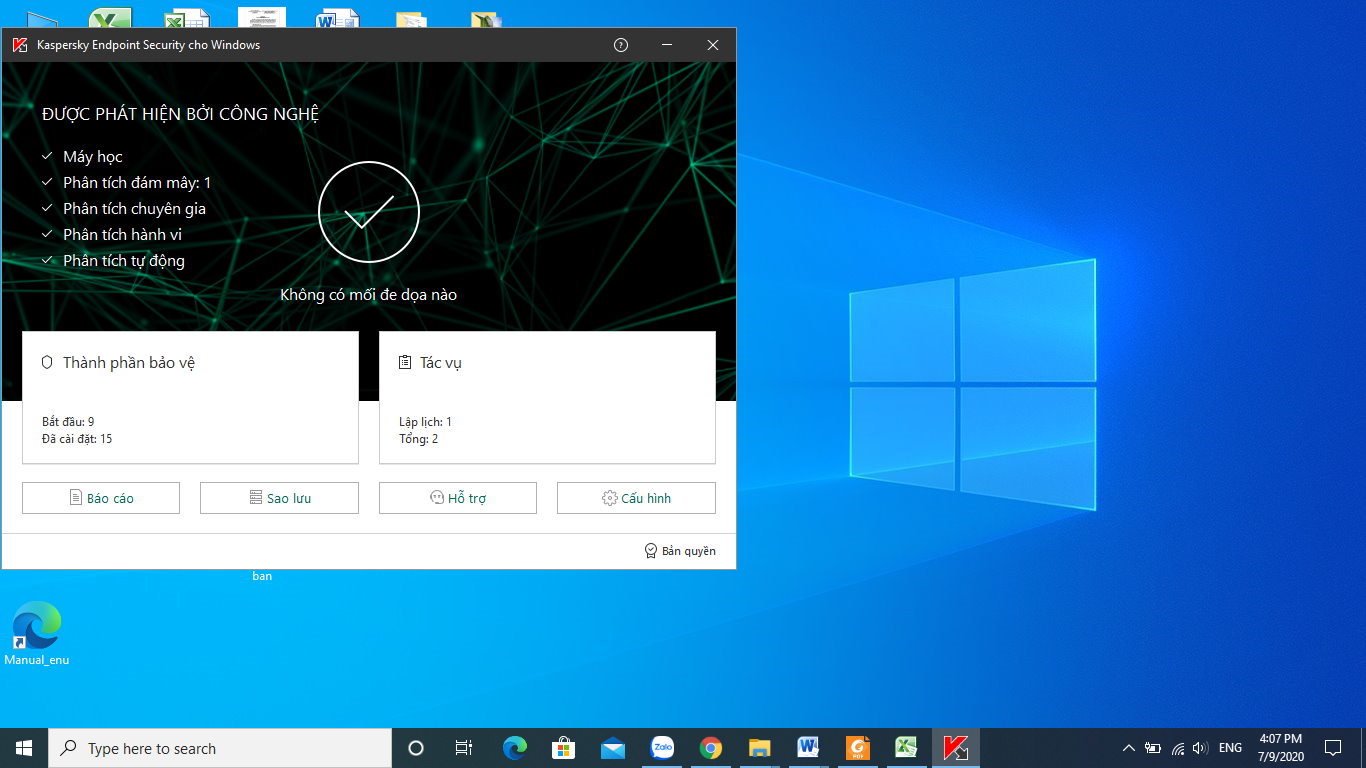This screenshot has width=1366, height=768.
Task: Open Zalo from the taskbar
Action: pyautogui.click(x=662, y=748)
